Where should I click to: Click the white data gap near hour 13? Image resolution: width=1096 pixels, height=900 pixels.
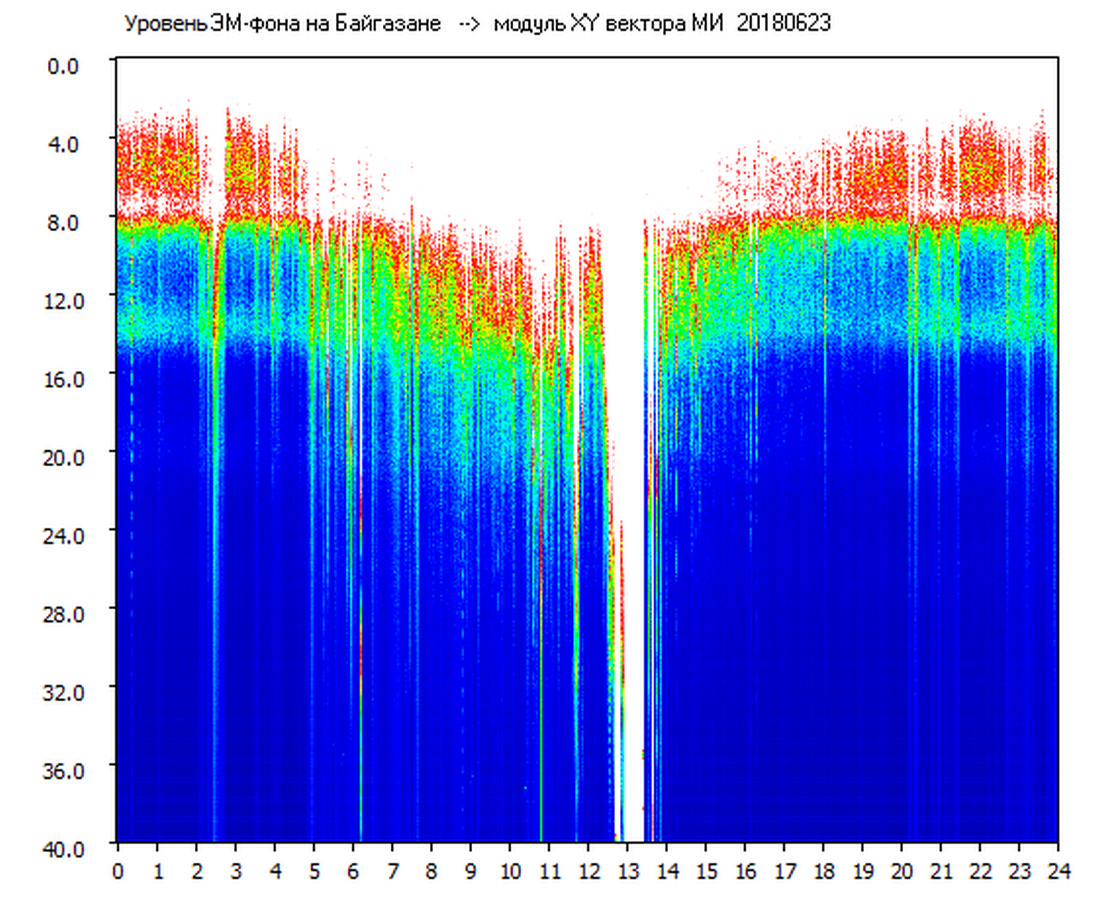[x=630, y=400]
